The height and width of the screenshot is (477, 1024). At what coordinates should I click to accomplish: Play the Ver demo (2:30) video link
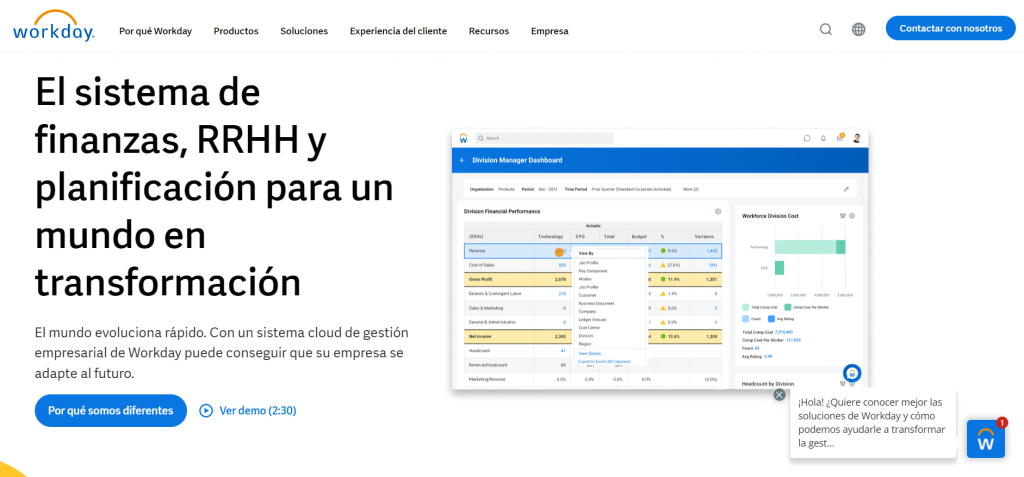click(x=248, y=410)
